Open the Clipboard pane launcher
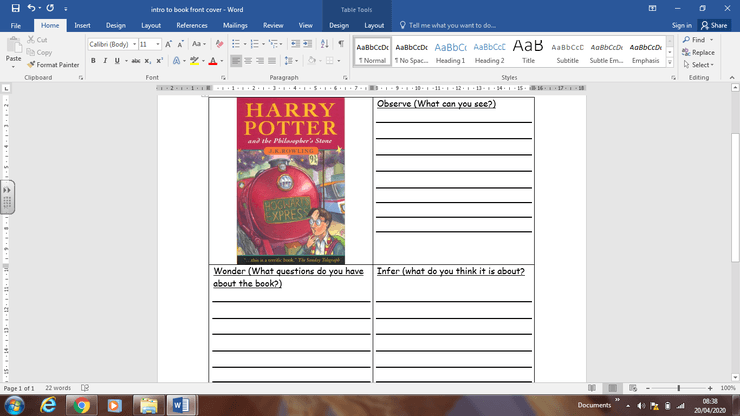The width and height of the screenshot is (740, 416). click(81, 77)
